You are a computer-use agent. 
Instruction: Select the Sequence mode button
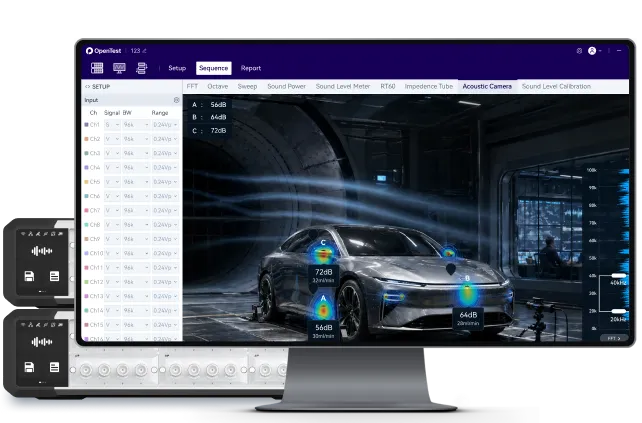pyautogui.click(x=214, y=68)
